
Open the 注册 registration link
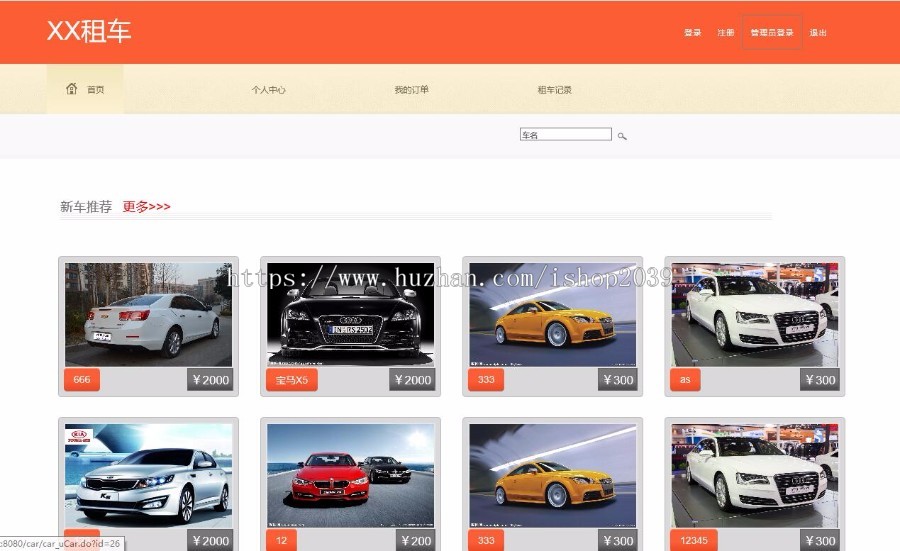point(726,33)
